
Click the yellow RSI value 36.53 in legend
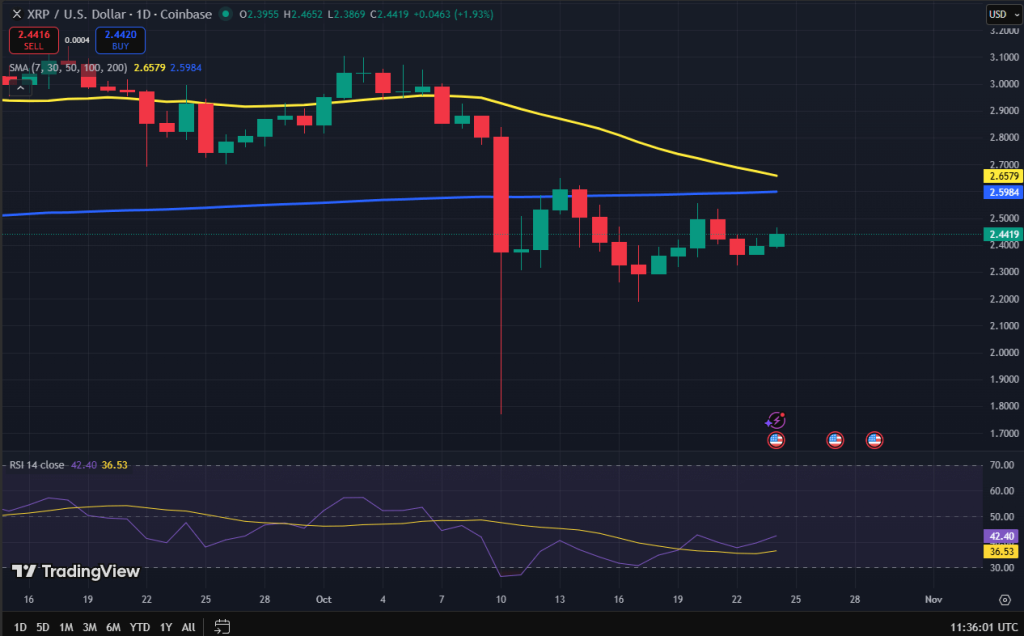(x=114, y=465)
